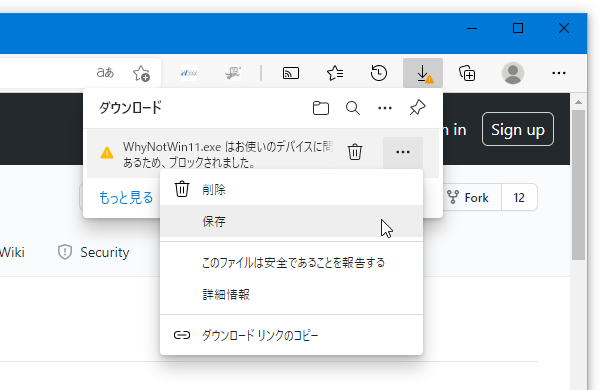Delete WhyNotWin11.exe with trash icon
The image size is (600, 390).
tap(355, 152)
